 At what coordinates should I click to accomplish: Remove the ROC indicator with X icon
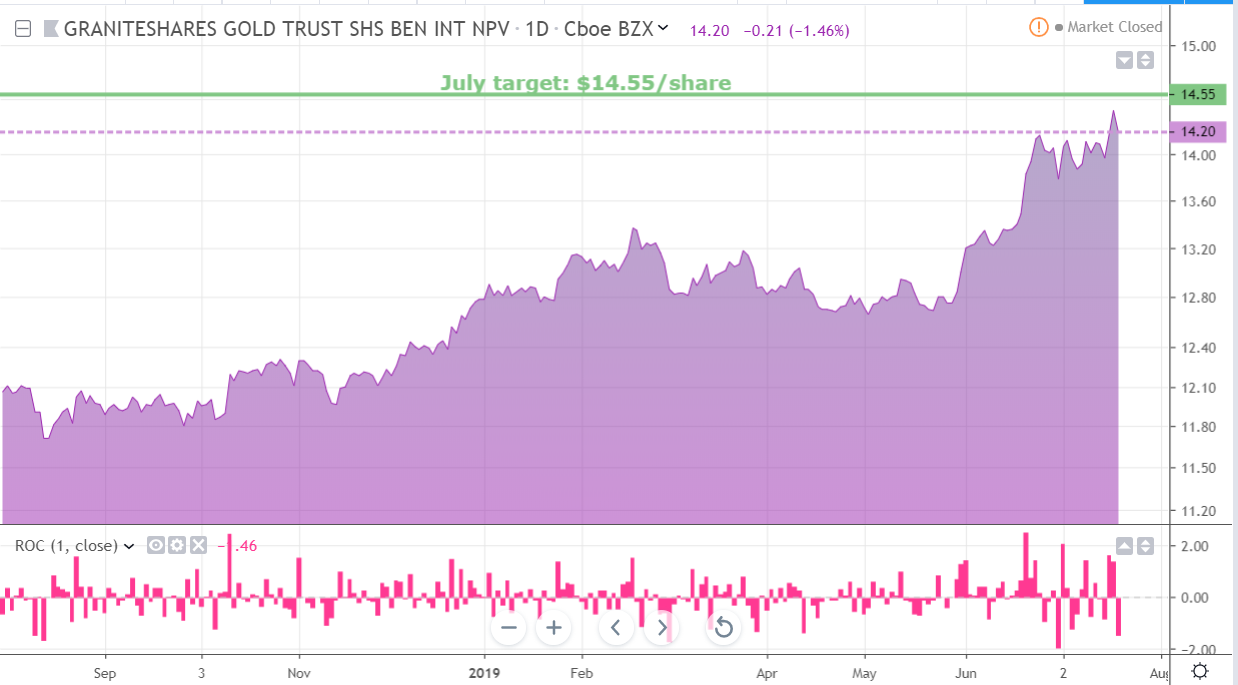pyautogui.click(x=198, y=545)
